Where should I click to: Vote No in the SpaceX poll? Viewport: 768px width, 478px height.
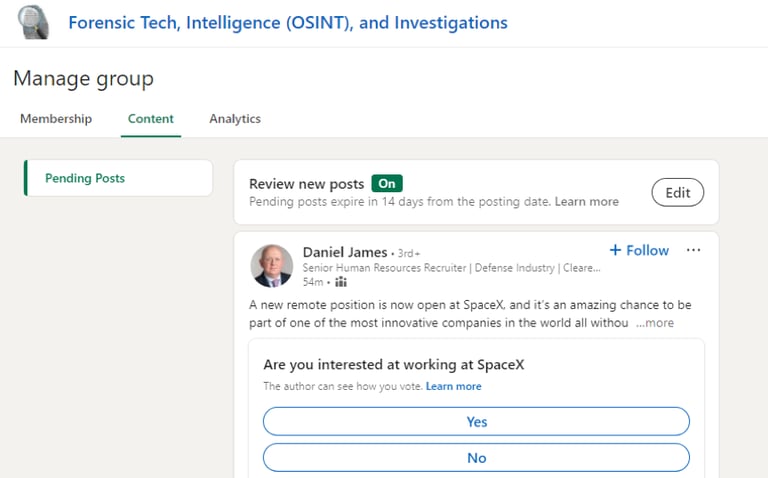[x=476, y=457]
